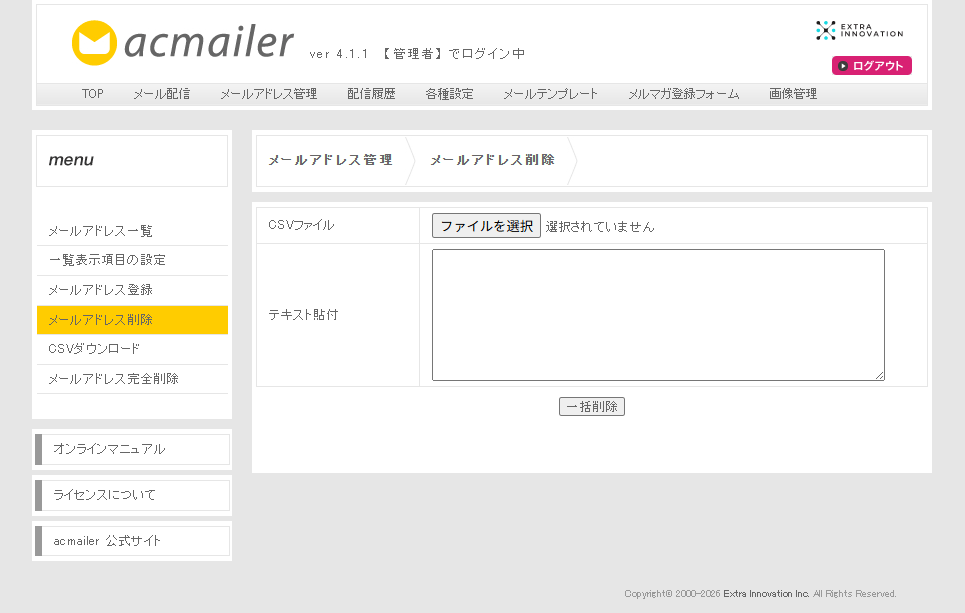Open 各種設定 settings menu
This screenshot has height=613, width=965.
pyautogui.click(x=449, y=94)
